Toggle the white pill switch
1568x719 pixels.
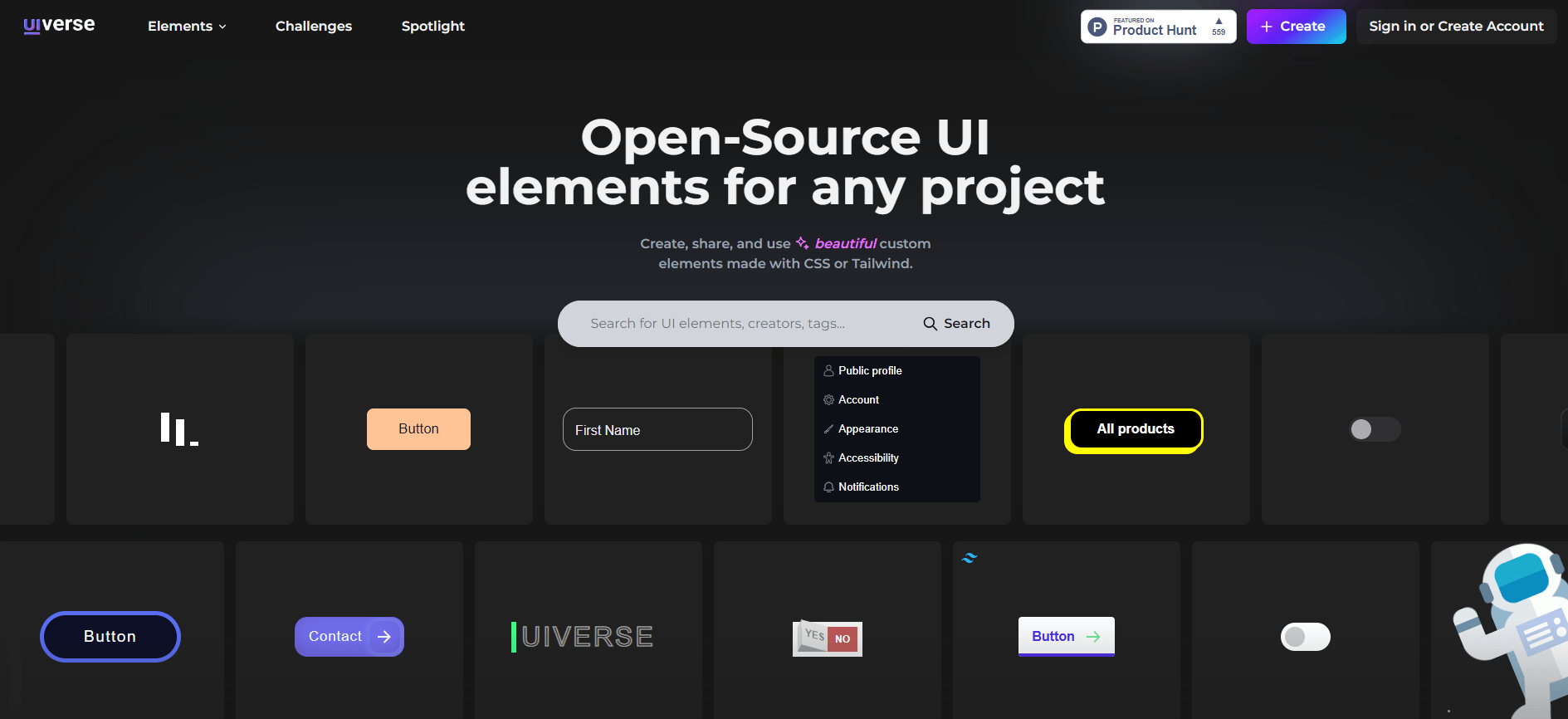click(x=1306, y=637)
